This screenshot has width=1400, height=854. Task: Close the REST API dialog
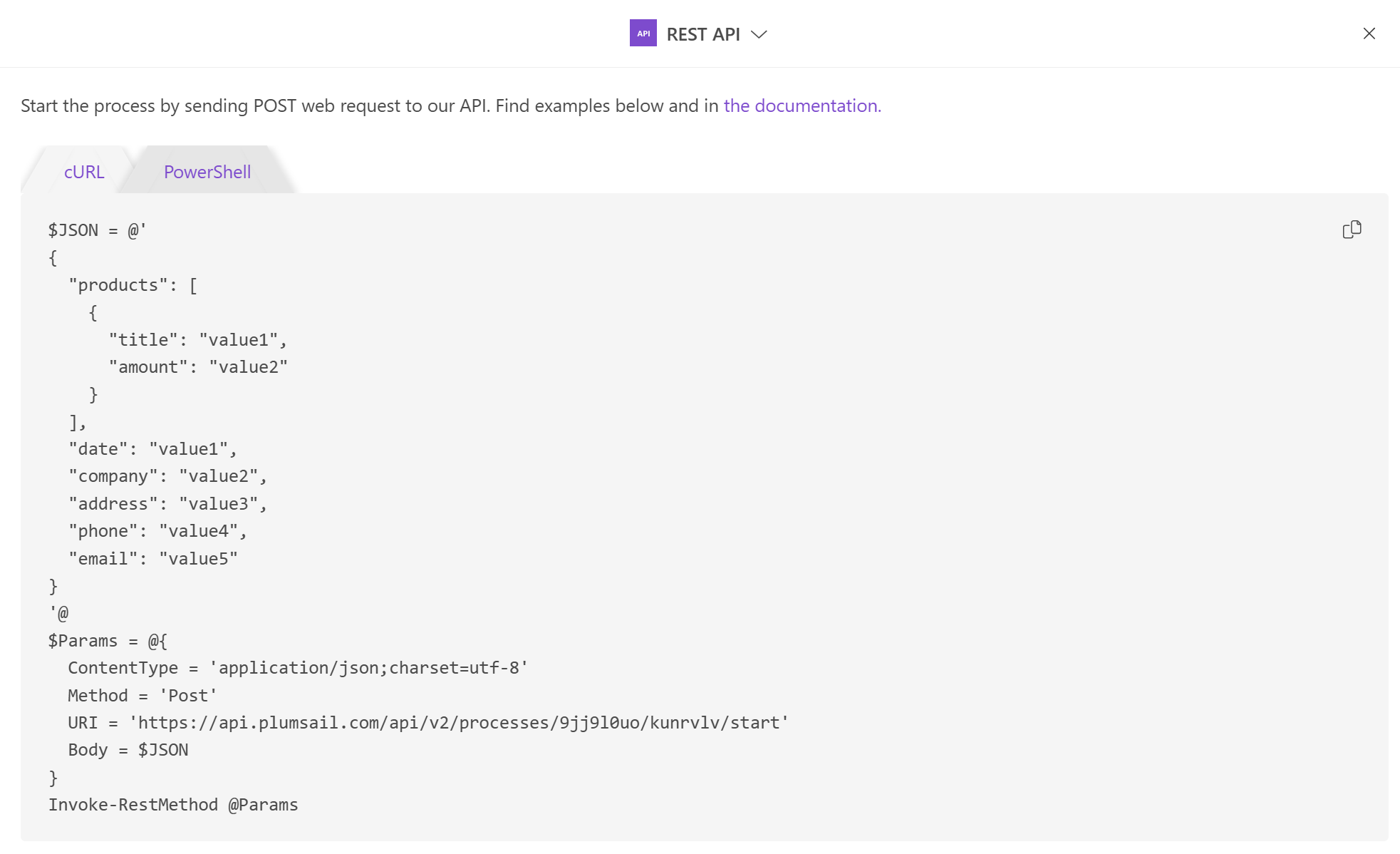[x=1369, y=34]
